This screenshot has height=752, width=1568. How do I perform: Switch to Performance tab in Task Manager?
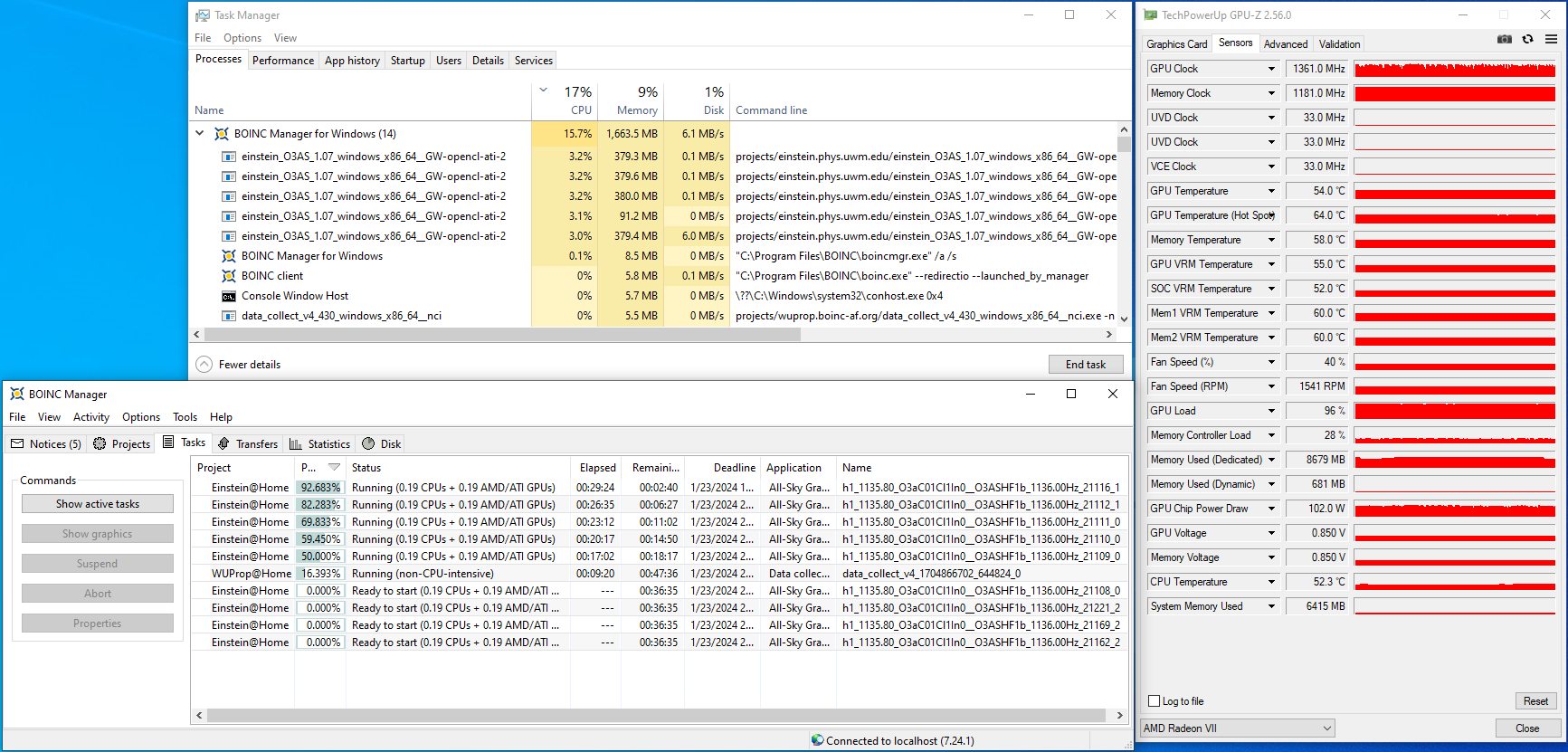click(x=283, y=61)
